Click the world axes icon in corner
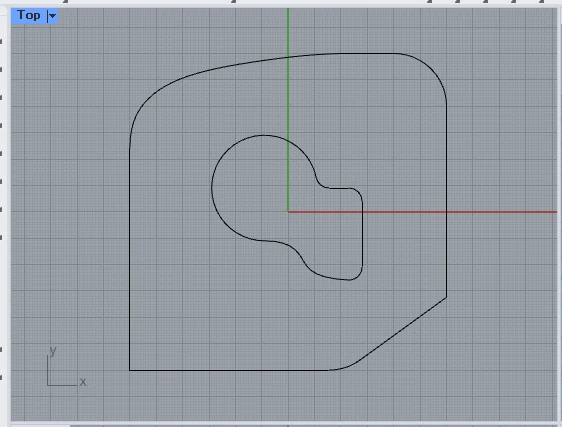The image size is (562, 427). coord(66,366)
